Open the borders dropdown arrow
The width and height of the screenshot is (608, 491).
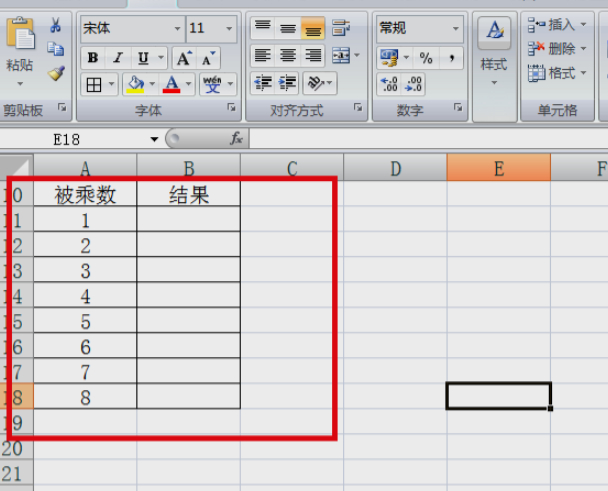pyautogui.click(x=112, y=84)
